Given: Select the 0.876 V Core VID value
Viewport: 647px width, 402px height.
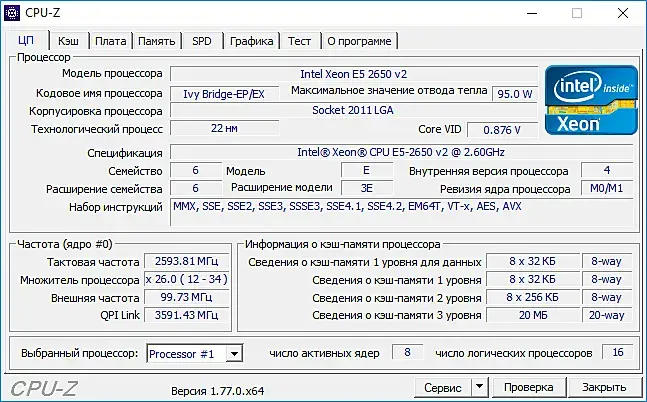Looking at the screenshot, I should tap(502, 130).
